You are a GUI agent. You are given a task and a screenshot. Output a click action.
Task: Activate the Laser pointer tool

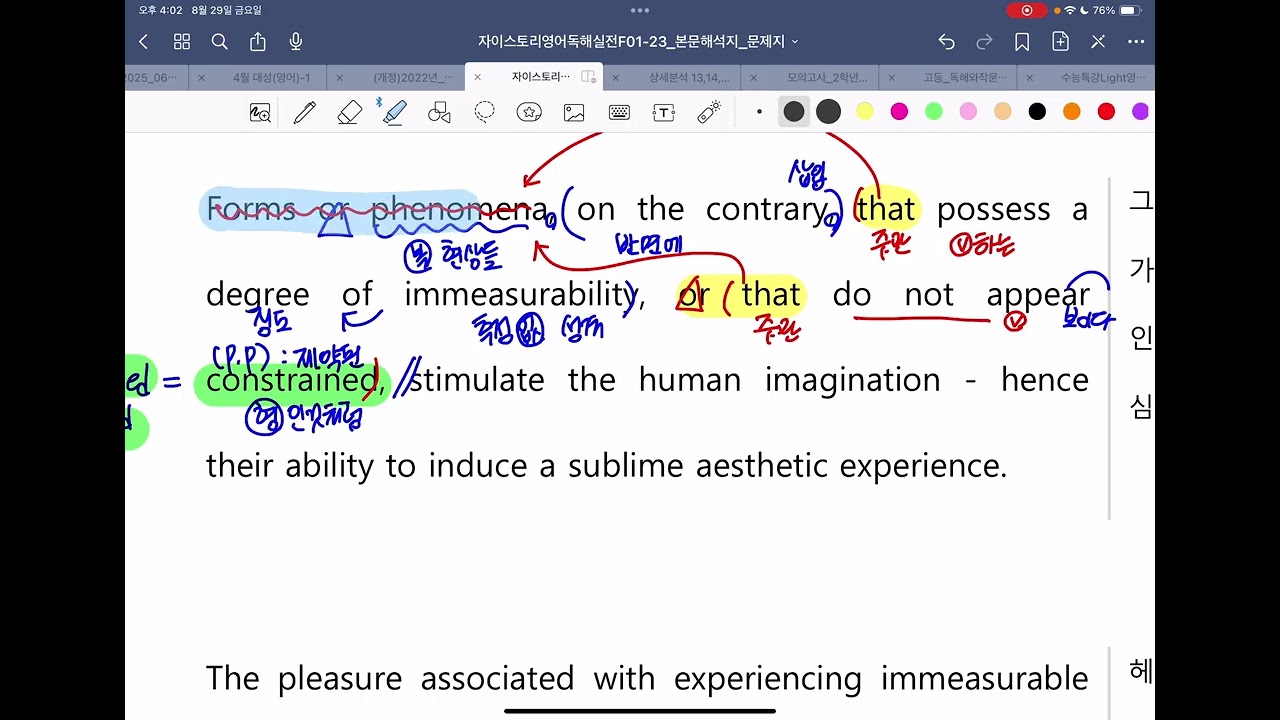[x=709, y=112]
